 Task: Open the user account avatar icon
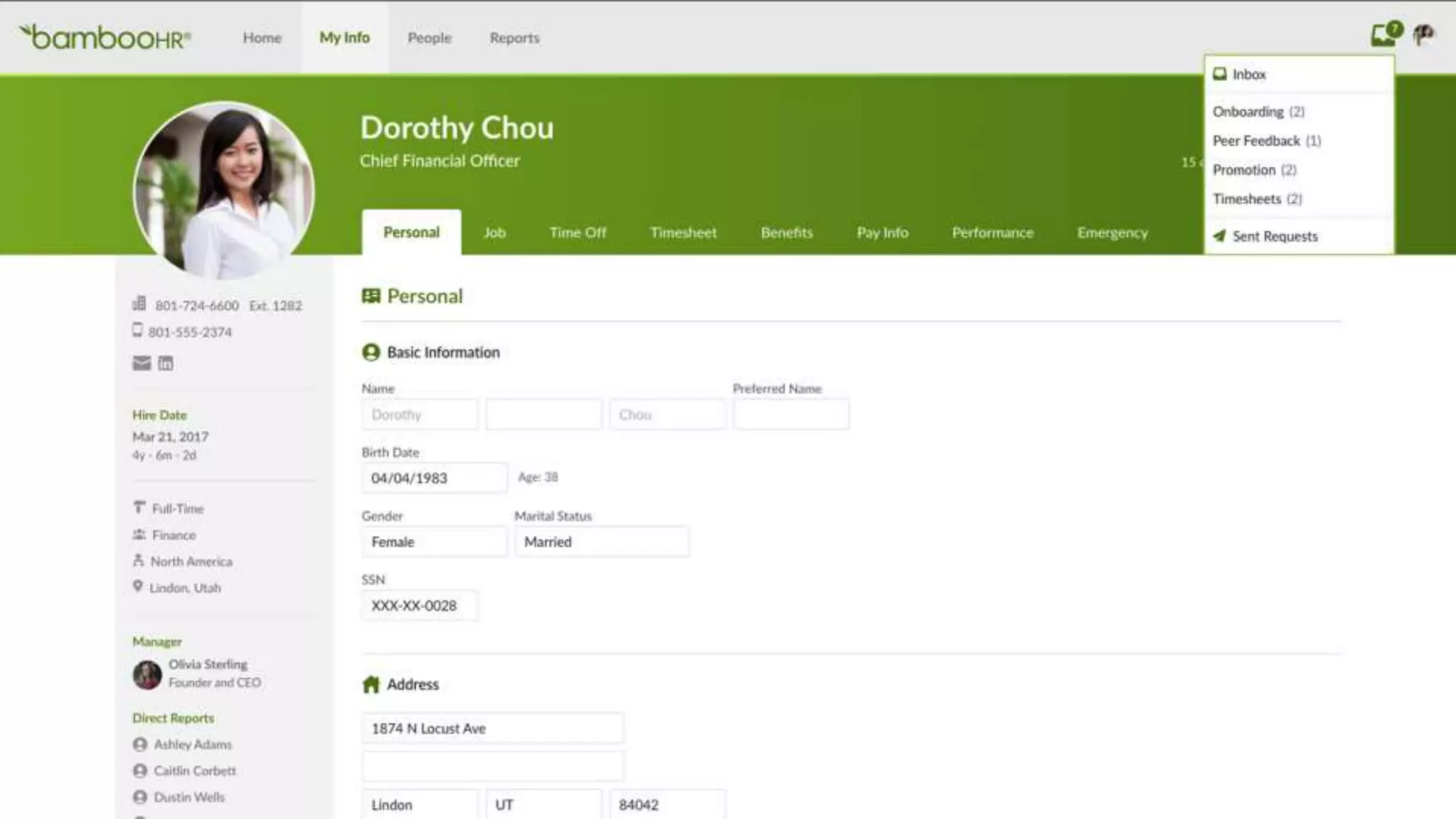coord(1423,34)
